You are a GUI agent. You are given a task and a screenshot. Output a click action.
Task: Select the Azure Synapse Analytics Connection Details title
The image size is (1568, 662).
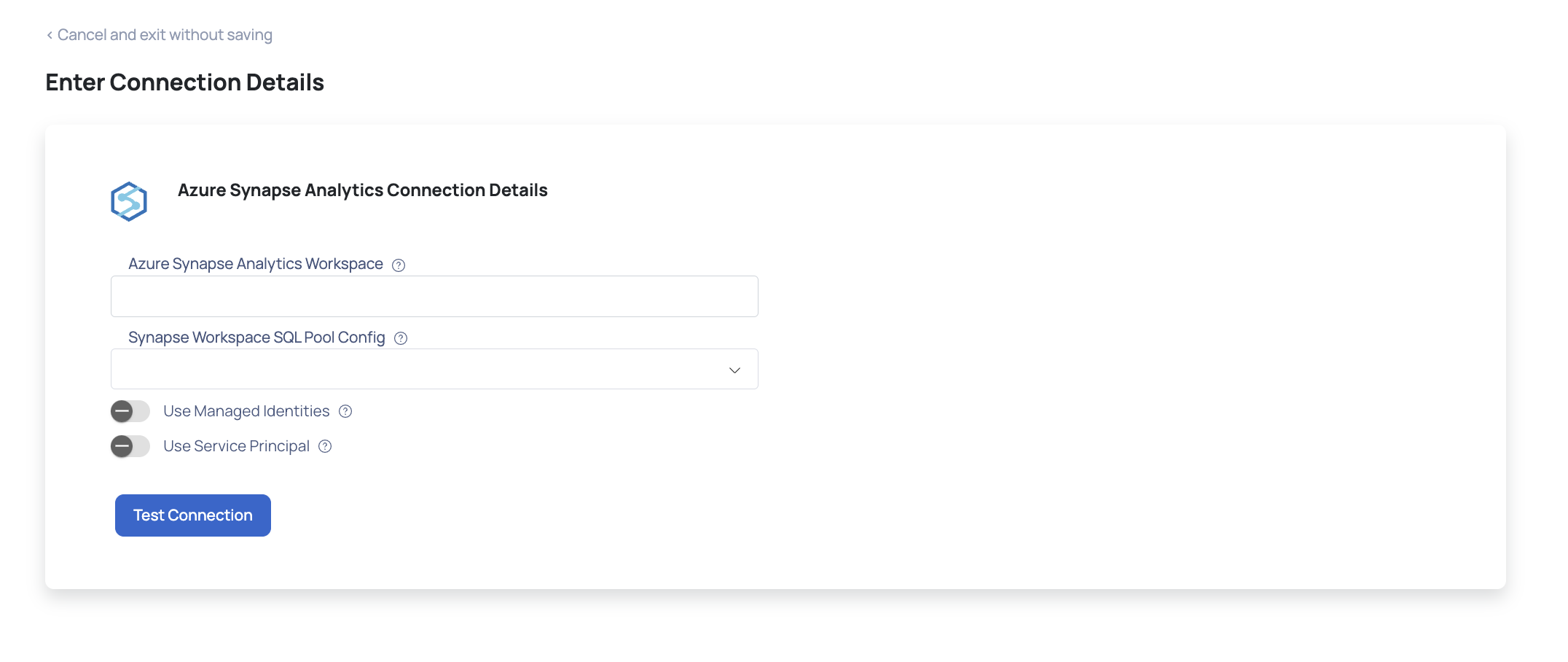[x=362, y=190]
